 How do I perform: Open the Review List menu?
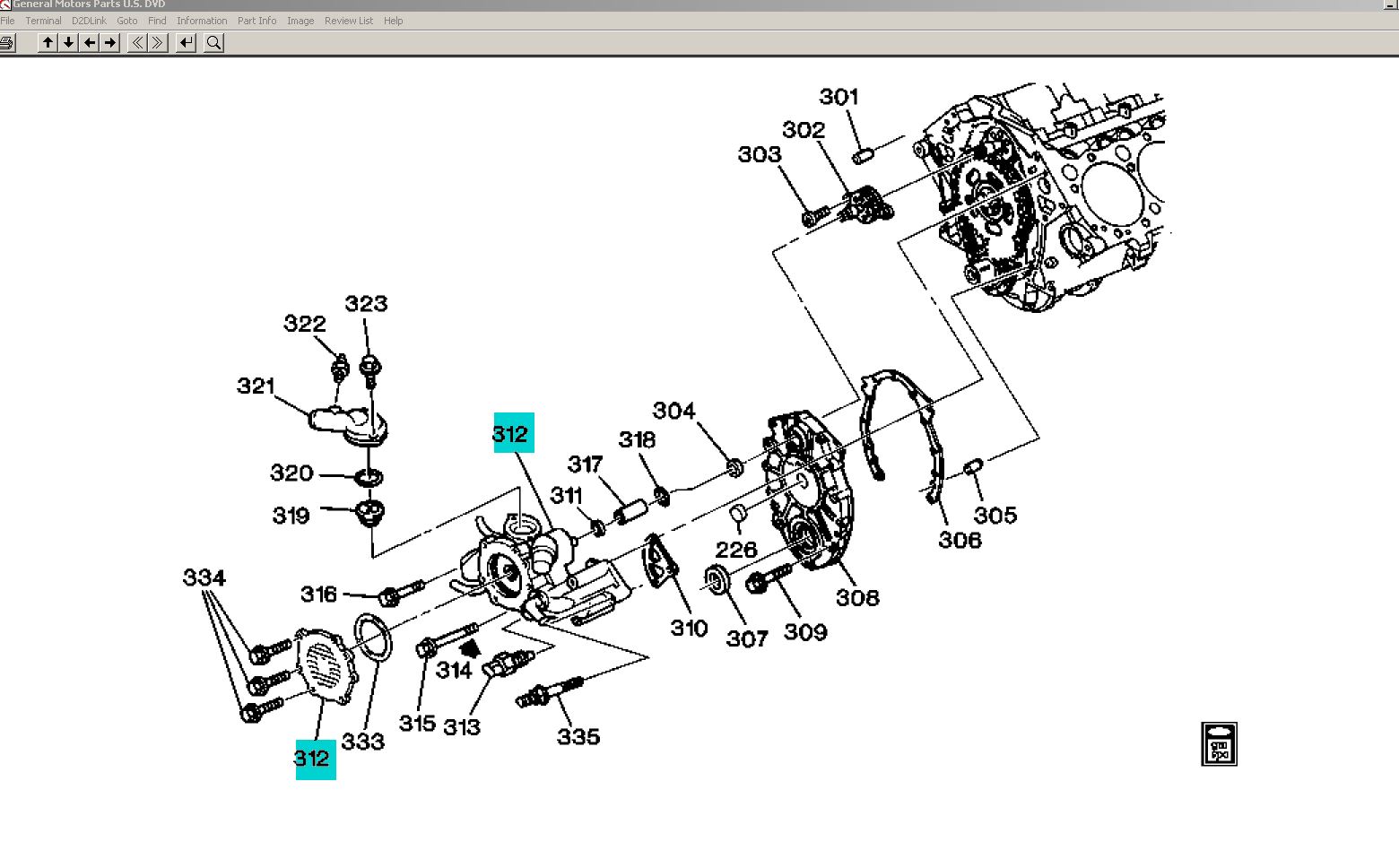point(348,21)
